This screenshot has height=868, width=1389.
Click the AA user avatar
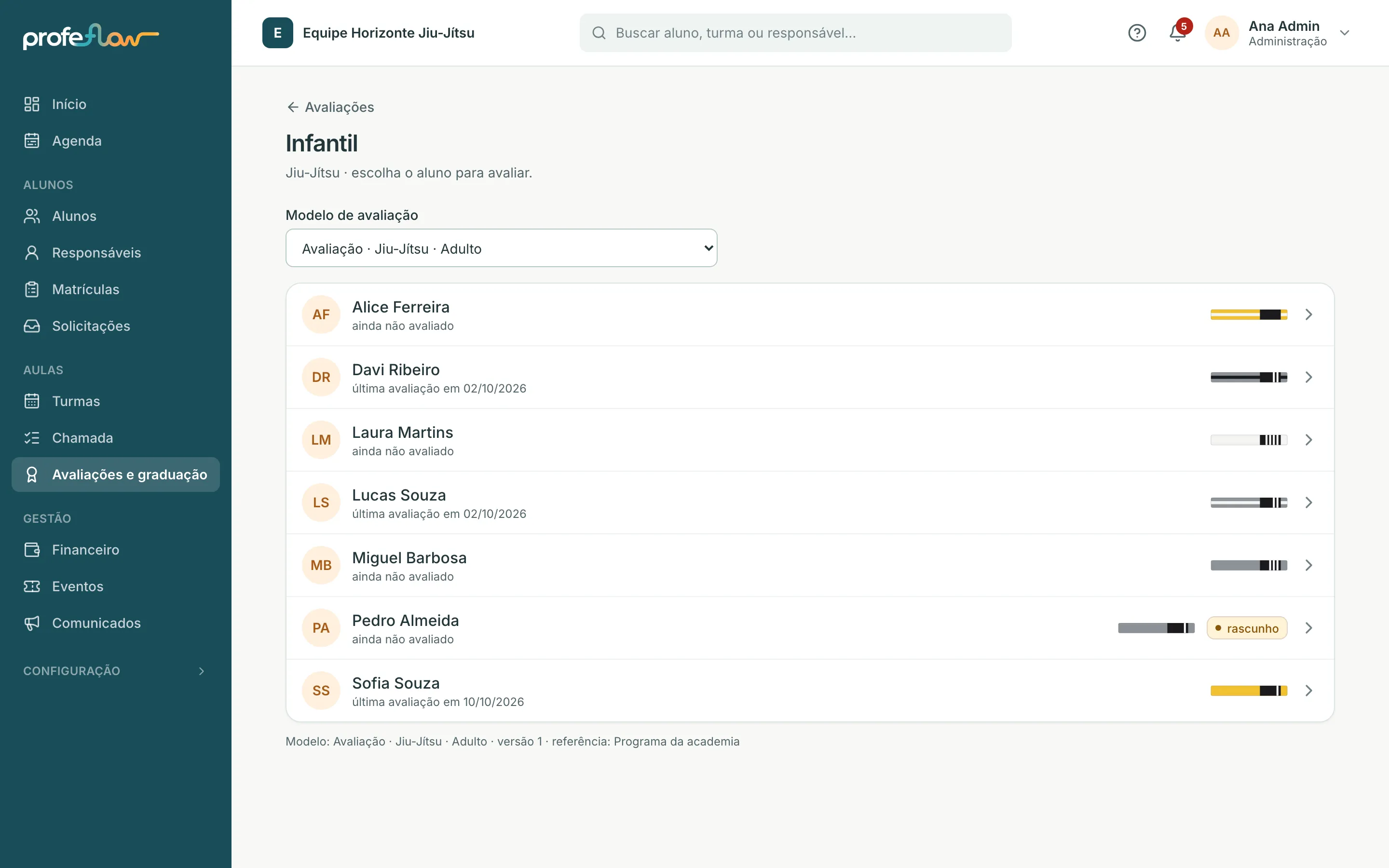point(1221,33)
